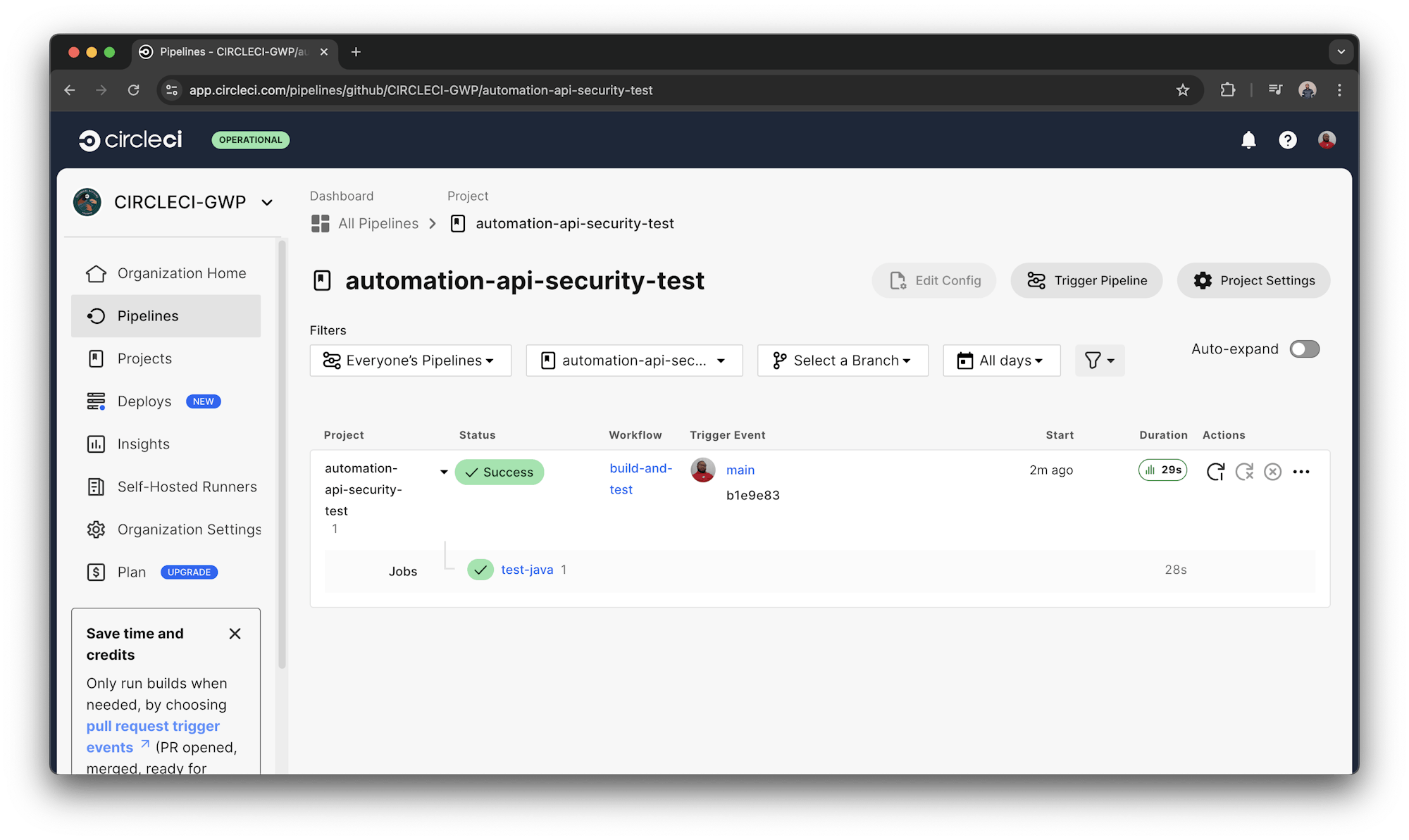1409x840 pixels.
Task: Go to Insights in the sidebar
Action: pos(143,444)
